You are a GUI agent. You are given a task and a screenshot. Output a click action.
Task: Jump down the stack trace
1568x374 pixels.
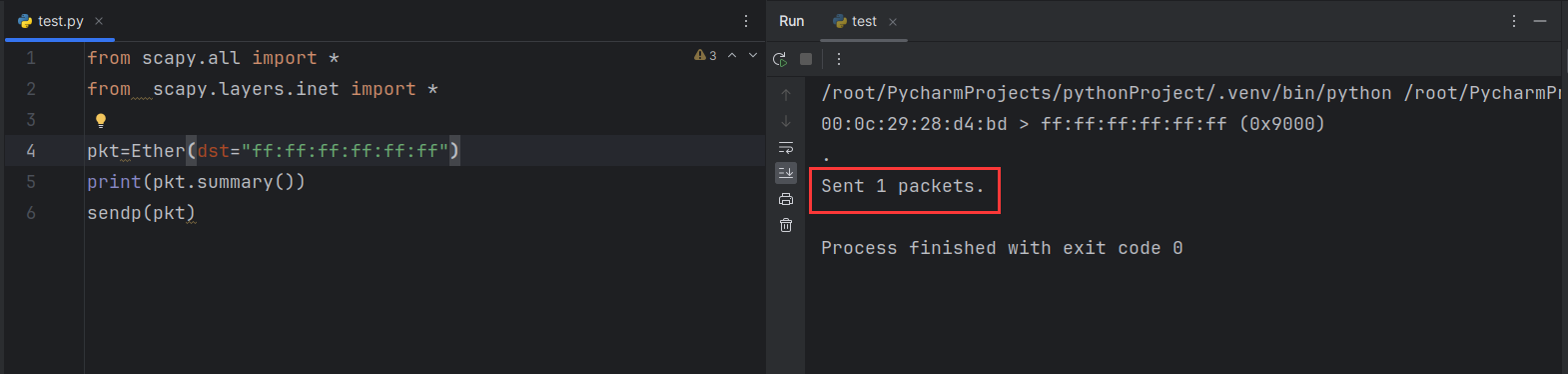786,121
